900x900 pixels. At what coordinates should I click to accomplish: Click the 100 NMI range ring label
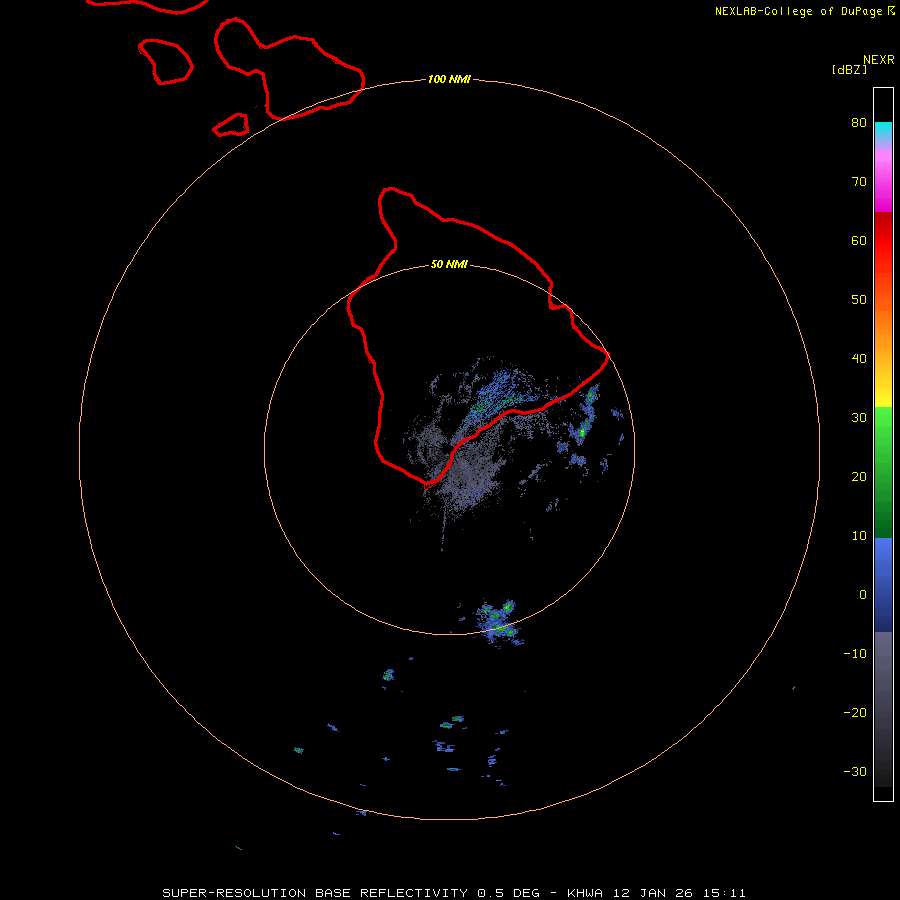click(x=449, y=79)
